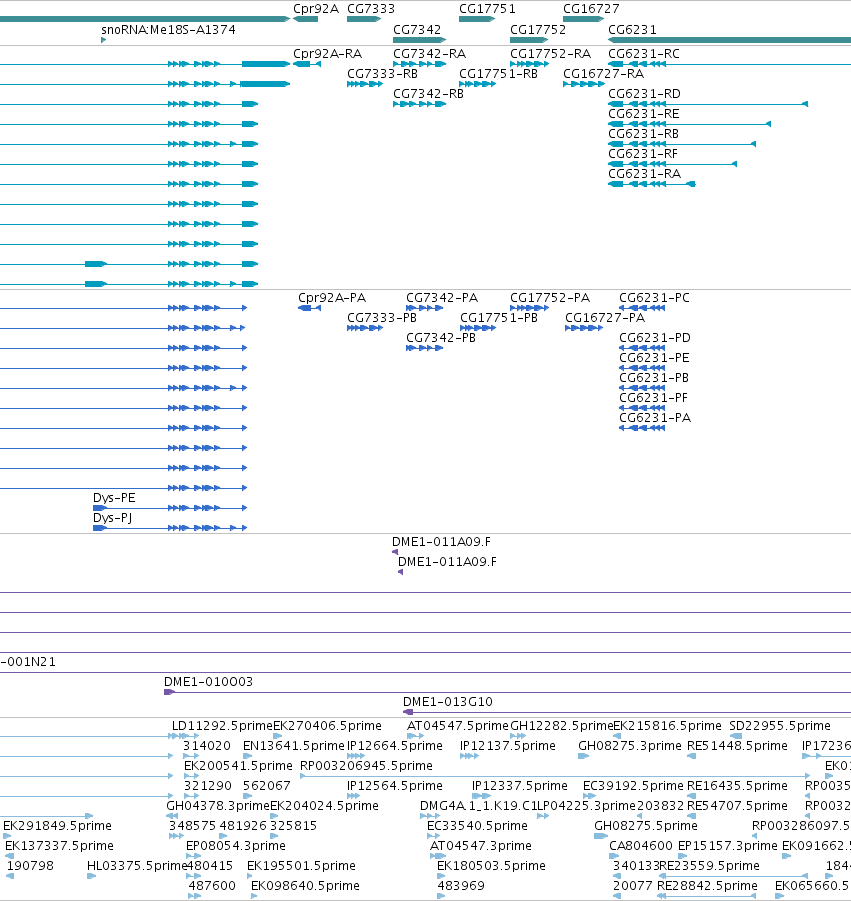The width and height of the screenshot is (851, 901).
Task: Select EST label EK215816.5prime
Action: tap(667, 726)
